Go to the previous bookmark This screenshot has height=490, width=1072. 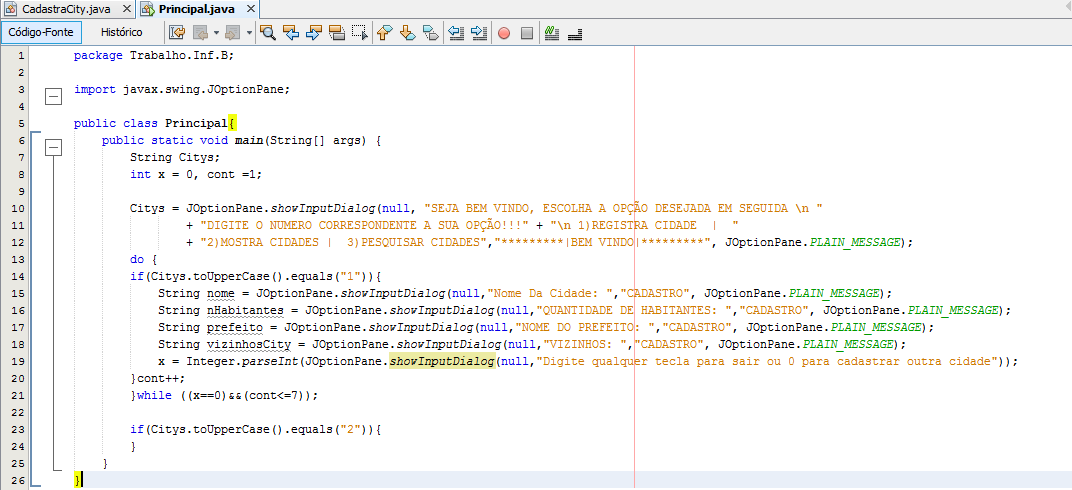tap(385, 32)
